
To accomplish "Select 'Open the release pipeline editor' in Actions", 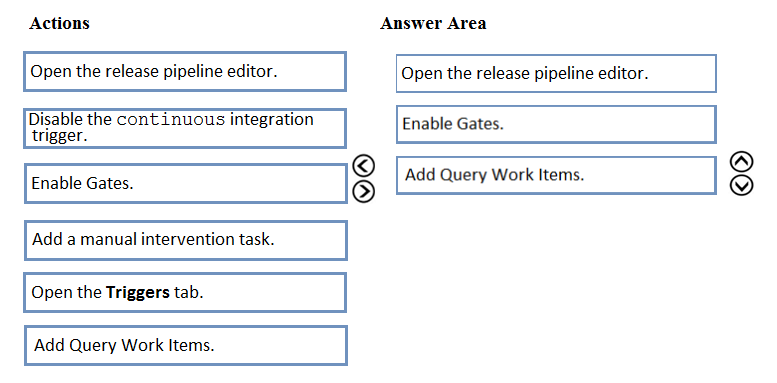I will pos(185,71).
